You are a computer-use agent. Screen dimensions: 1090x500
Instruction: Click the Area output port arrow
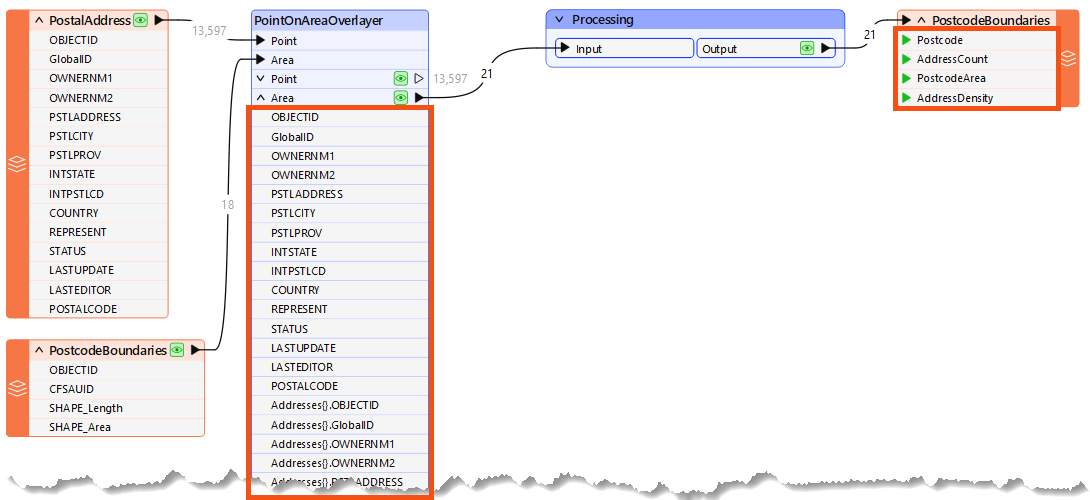419,98
